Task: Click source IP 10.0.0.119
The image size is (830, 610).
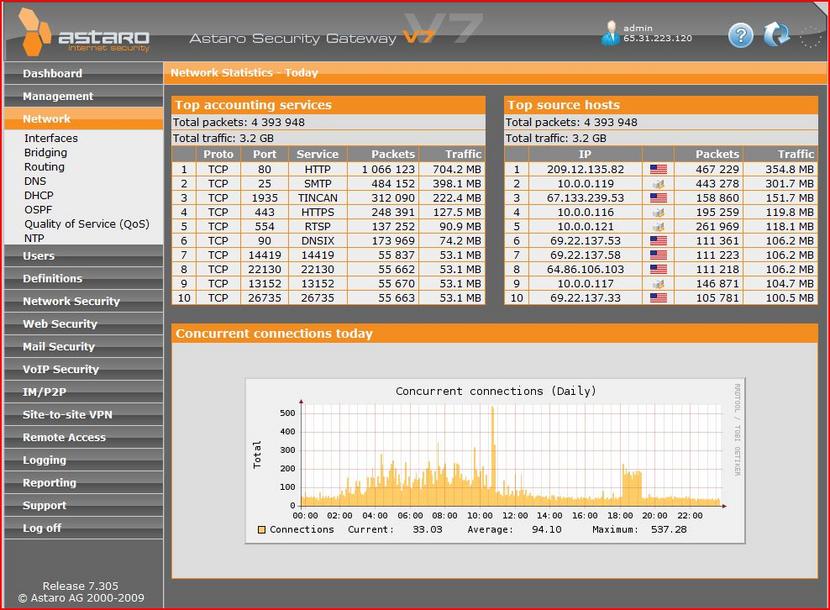Action: coord(585,184)
